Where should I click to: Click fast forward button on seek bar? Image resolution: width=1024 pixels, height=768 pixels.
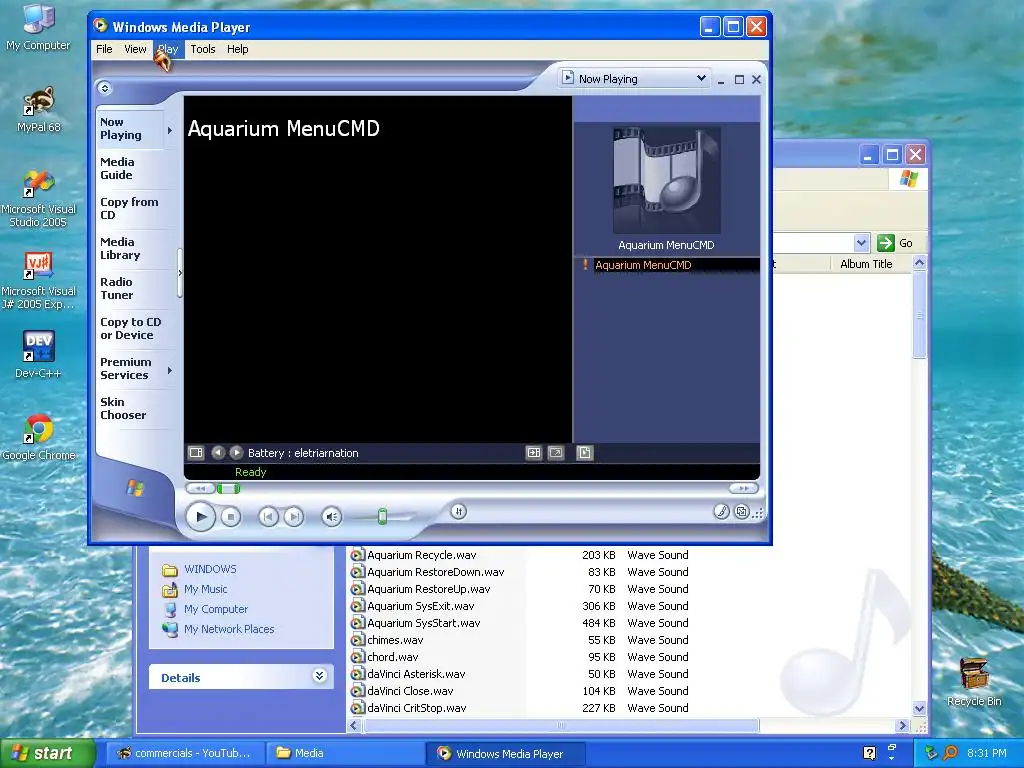tap(743, 488)
